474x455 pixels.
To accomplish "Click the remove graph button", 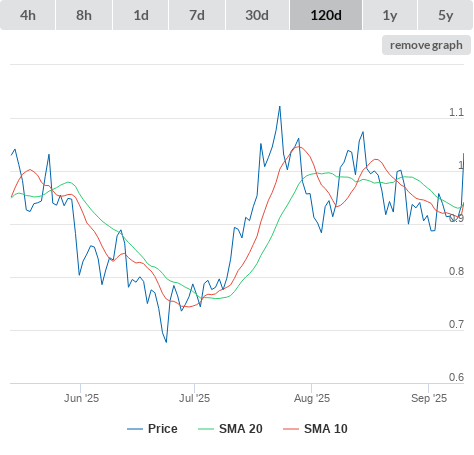I will pos(426,45).
